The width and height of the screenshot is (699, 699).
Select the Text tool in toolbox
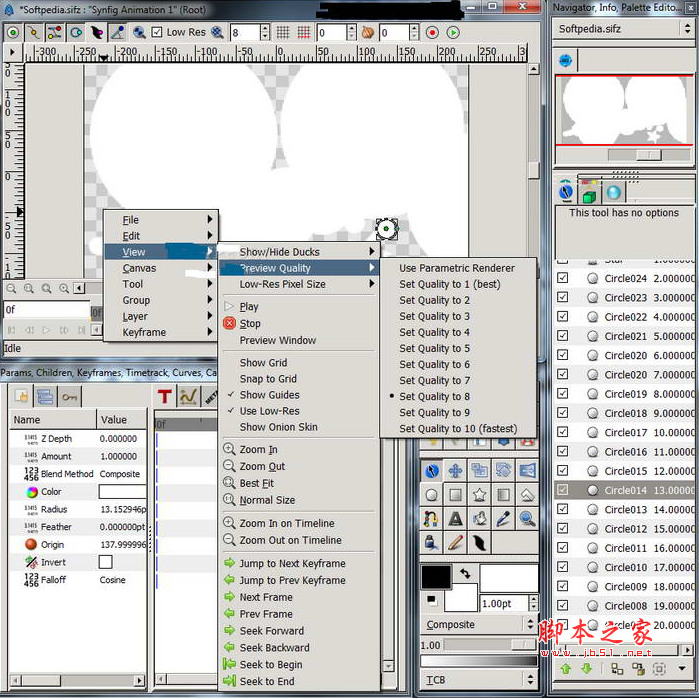455,518
